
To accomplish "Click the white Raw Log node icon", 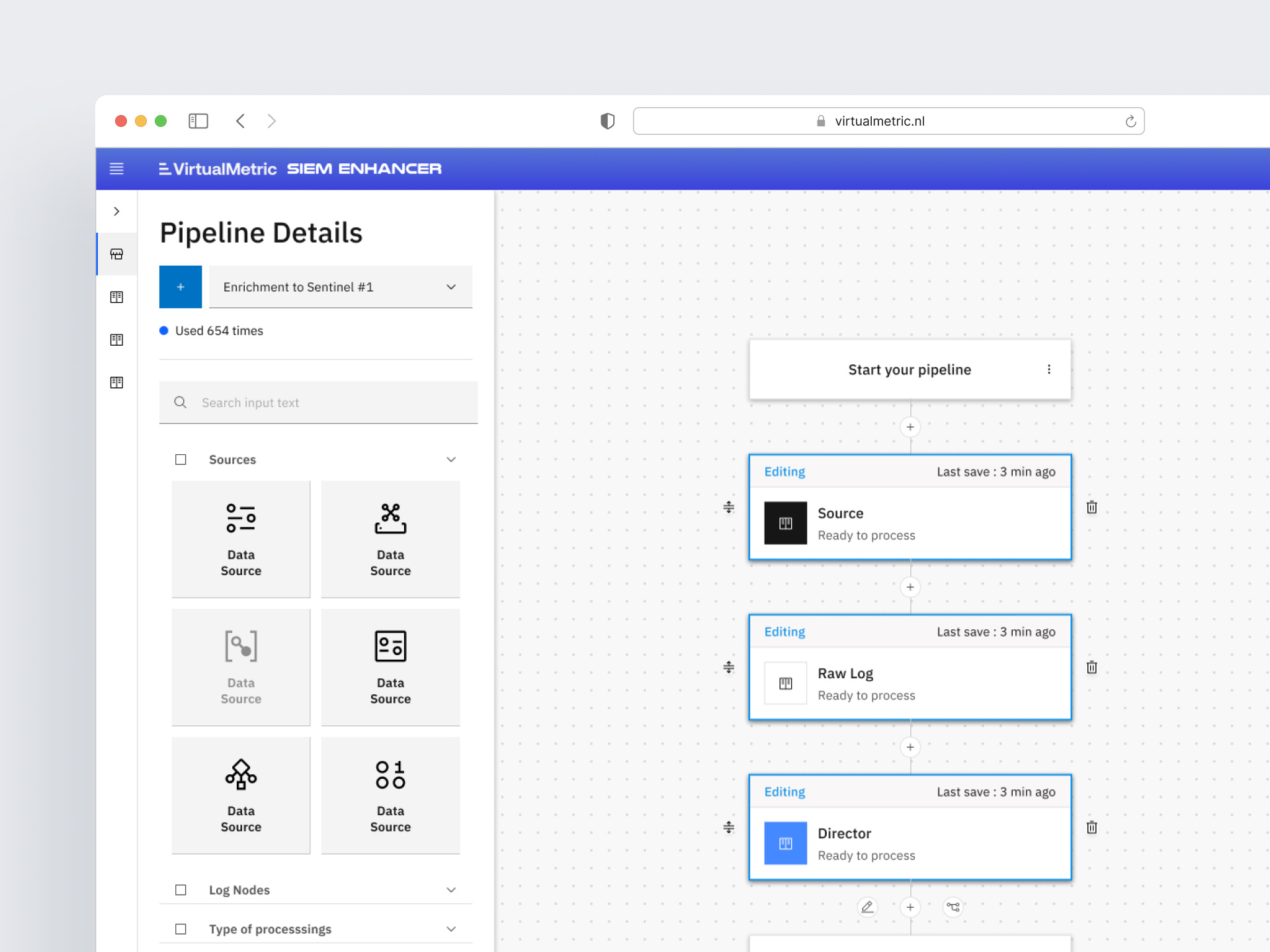I will (x=786, y=683).
